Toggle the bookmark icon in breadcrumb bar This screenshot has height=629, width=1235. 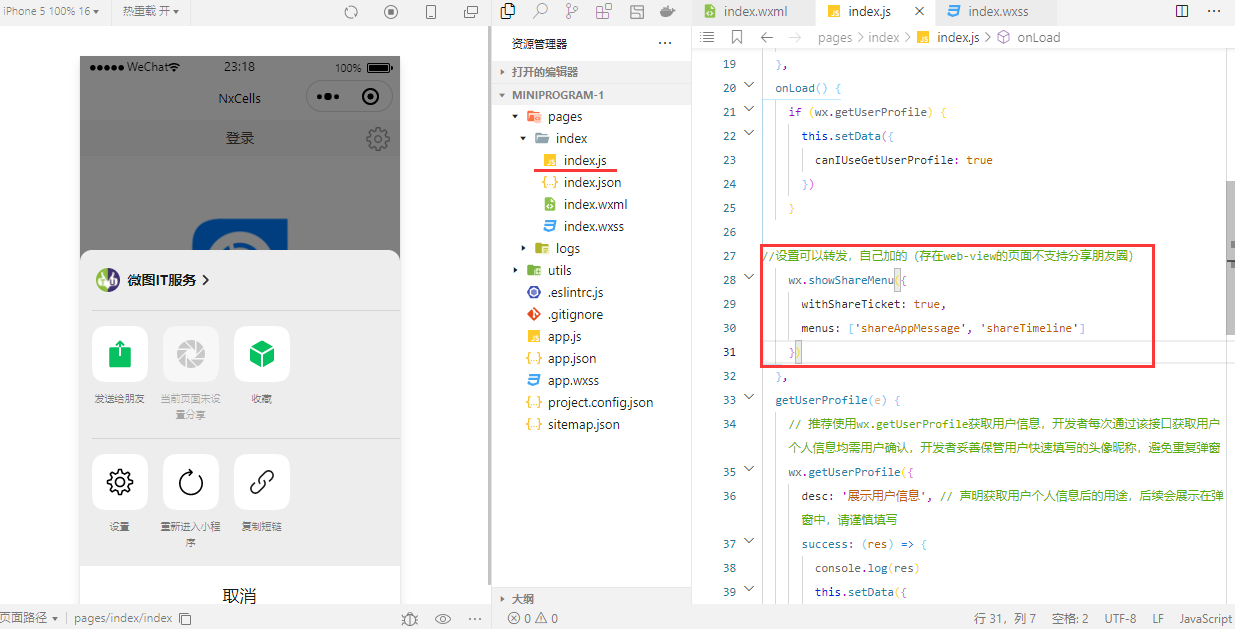pyautogui.click(x=737, y=37)
